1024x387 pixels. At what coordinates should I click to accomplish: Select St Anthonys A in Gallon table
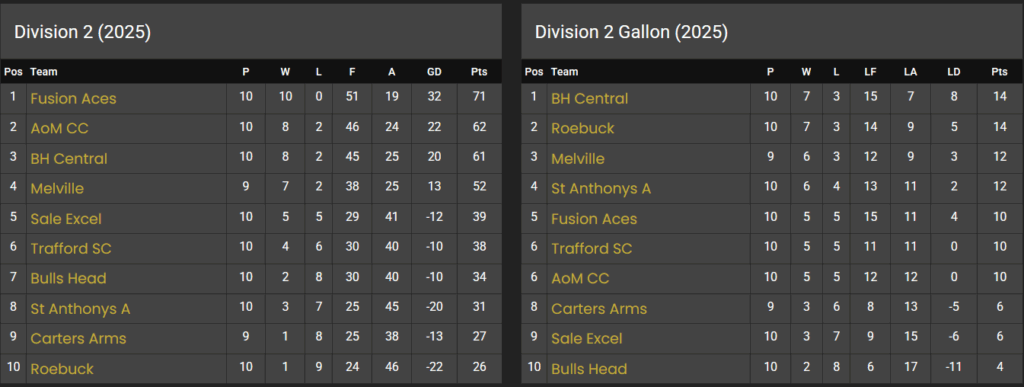point(601,189)
